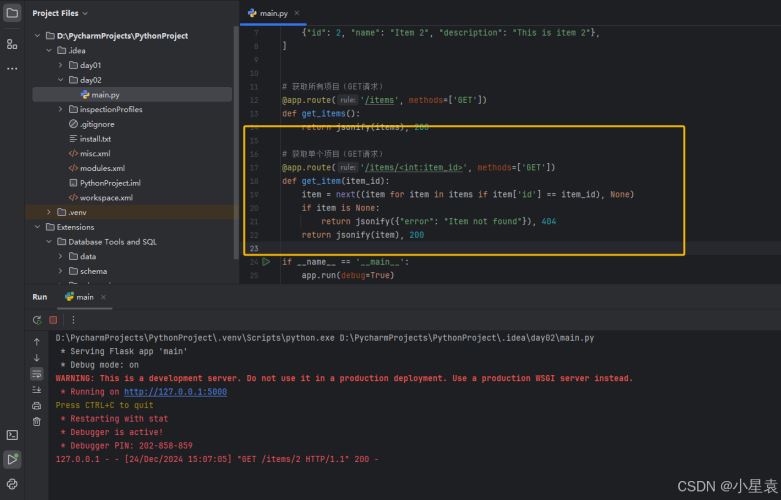
Task: Collapse the day02 folder
Action: [x=60, y=80]
